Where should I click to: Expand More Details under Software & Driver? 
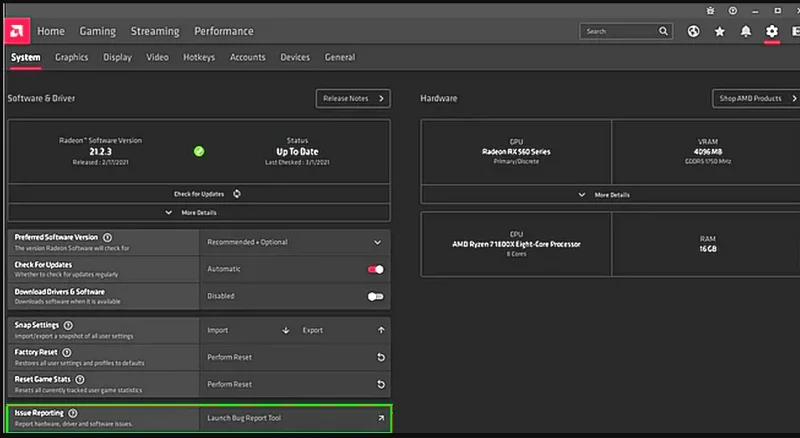[199, 212]
